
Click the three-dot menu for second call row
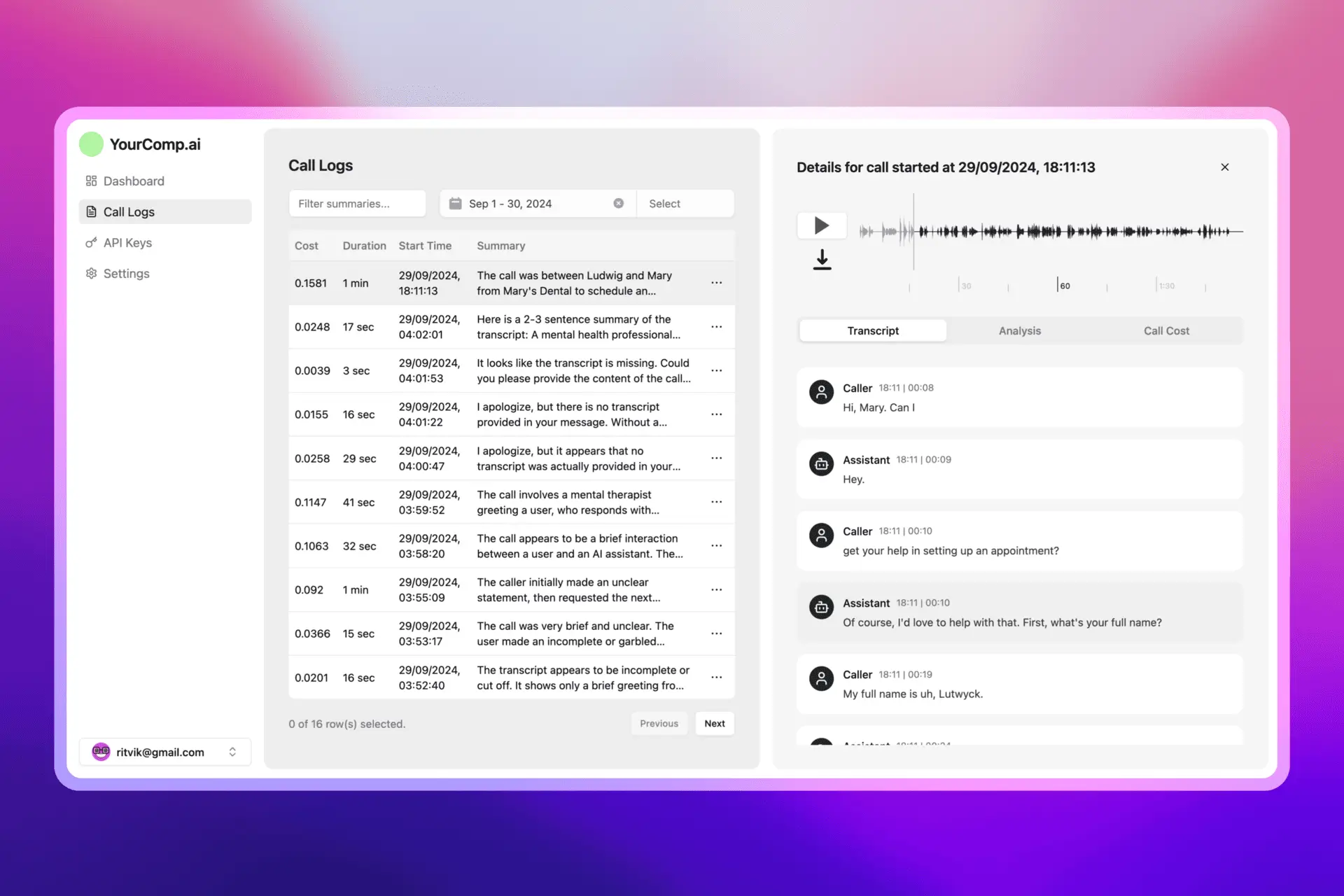click(717, 327)
